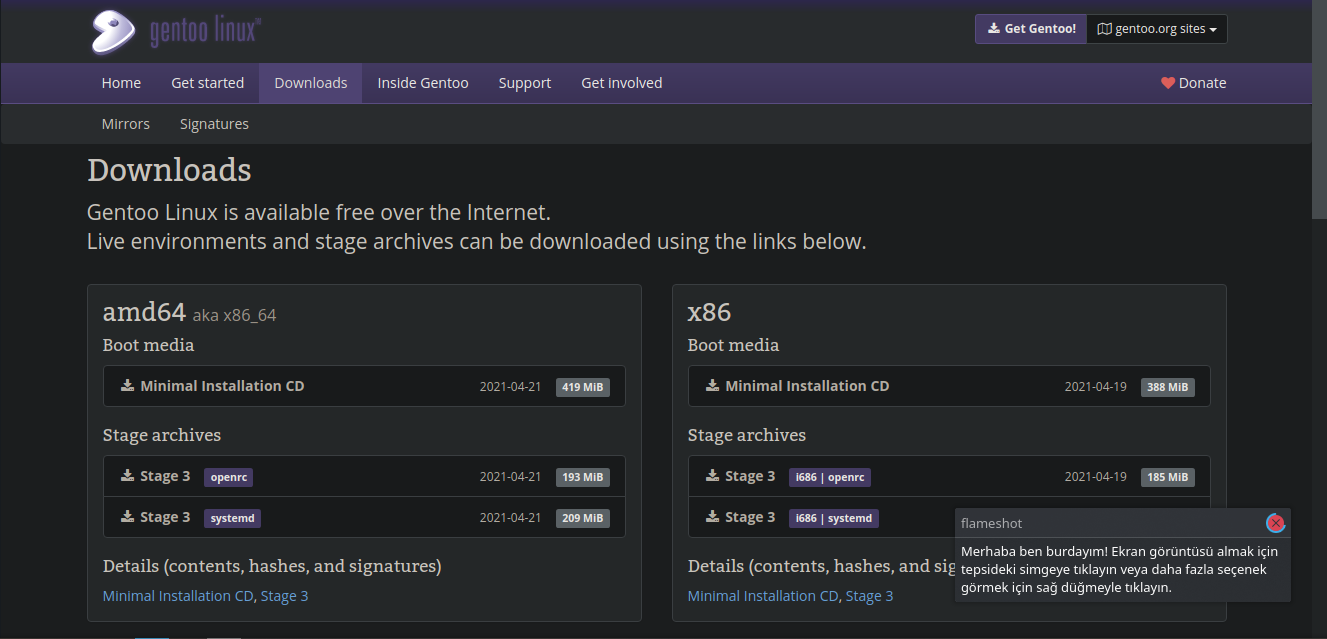Click download icon for amd64 Minimal Installation CD
This screenshot has width=1327, height=639.
[x=128, y=385]
